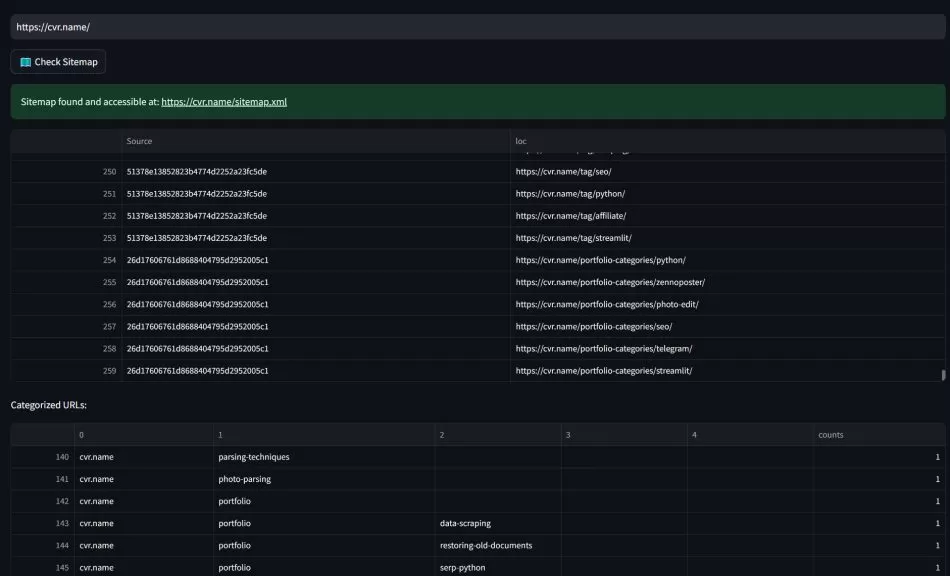Click the serp-python cell
The image size is (950, 576).
click(x=460, y=567)
